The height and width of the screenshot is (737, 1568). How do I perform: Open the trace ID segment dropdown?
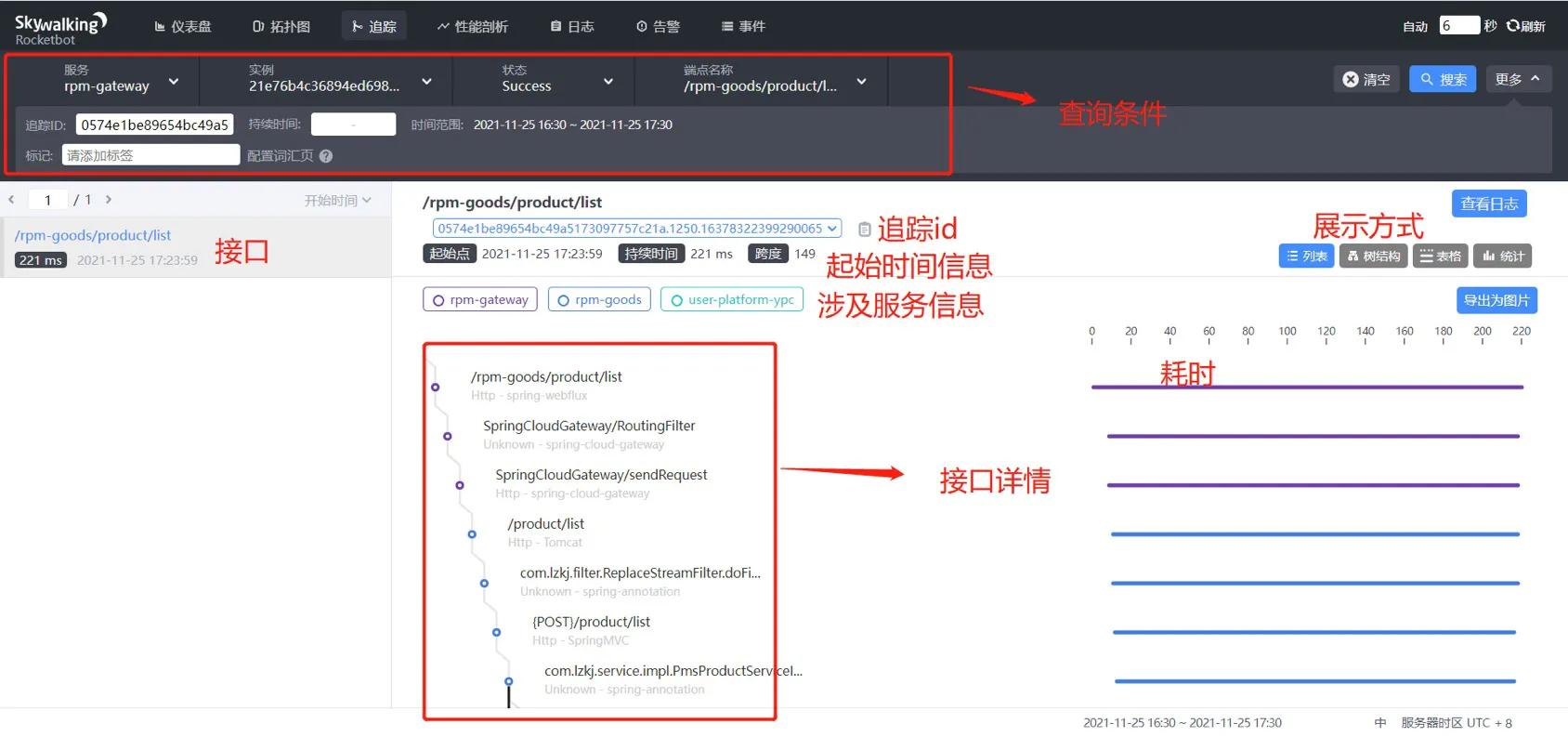[637, 229]
